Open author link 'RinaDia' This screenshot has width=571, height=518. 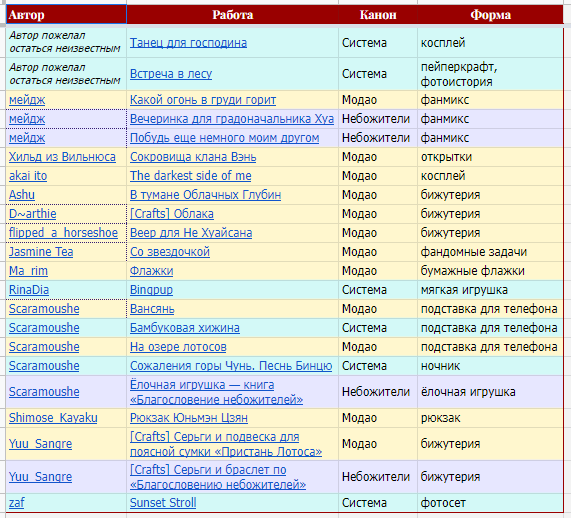[29, 290]
